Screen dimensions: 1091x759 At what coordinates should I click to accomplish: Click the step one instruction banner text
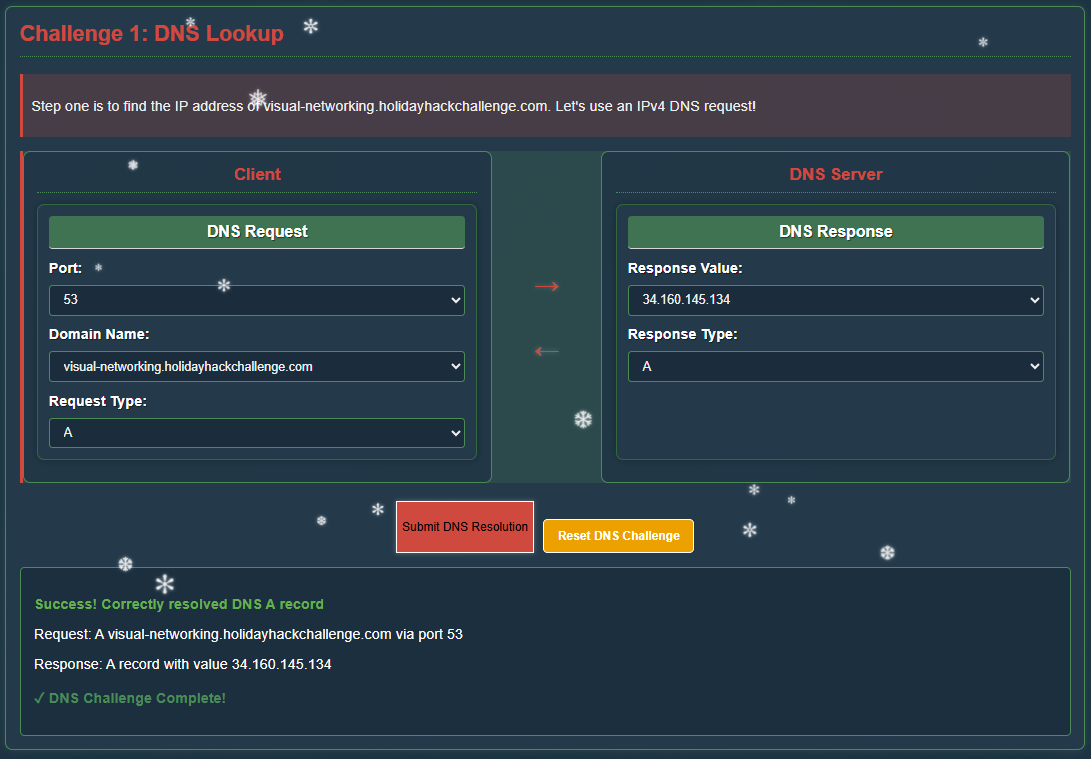point(393,106)
